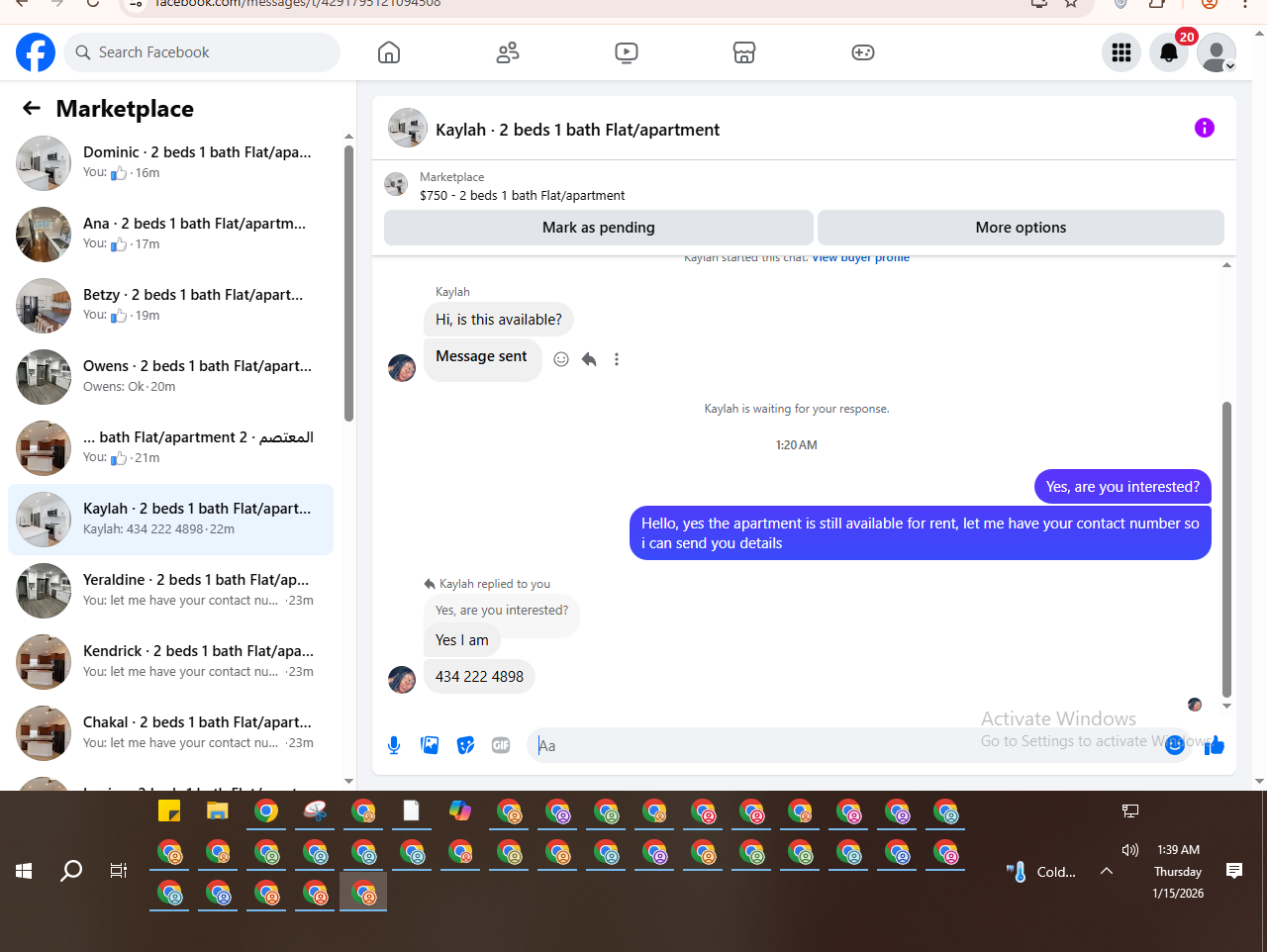1267x952 pixels.
Task: Open the Facebook logo home link
Action: [36, 52]
